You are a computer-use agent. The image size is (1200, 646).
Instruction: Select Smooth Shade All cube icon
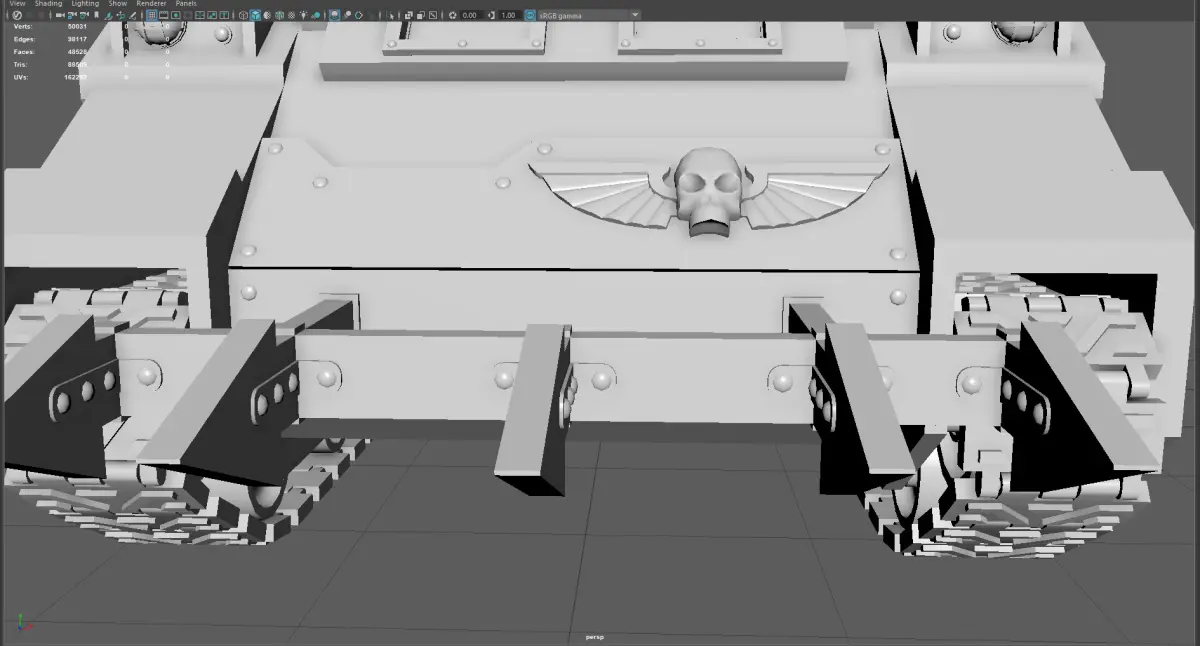coord(256,15)
